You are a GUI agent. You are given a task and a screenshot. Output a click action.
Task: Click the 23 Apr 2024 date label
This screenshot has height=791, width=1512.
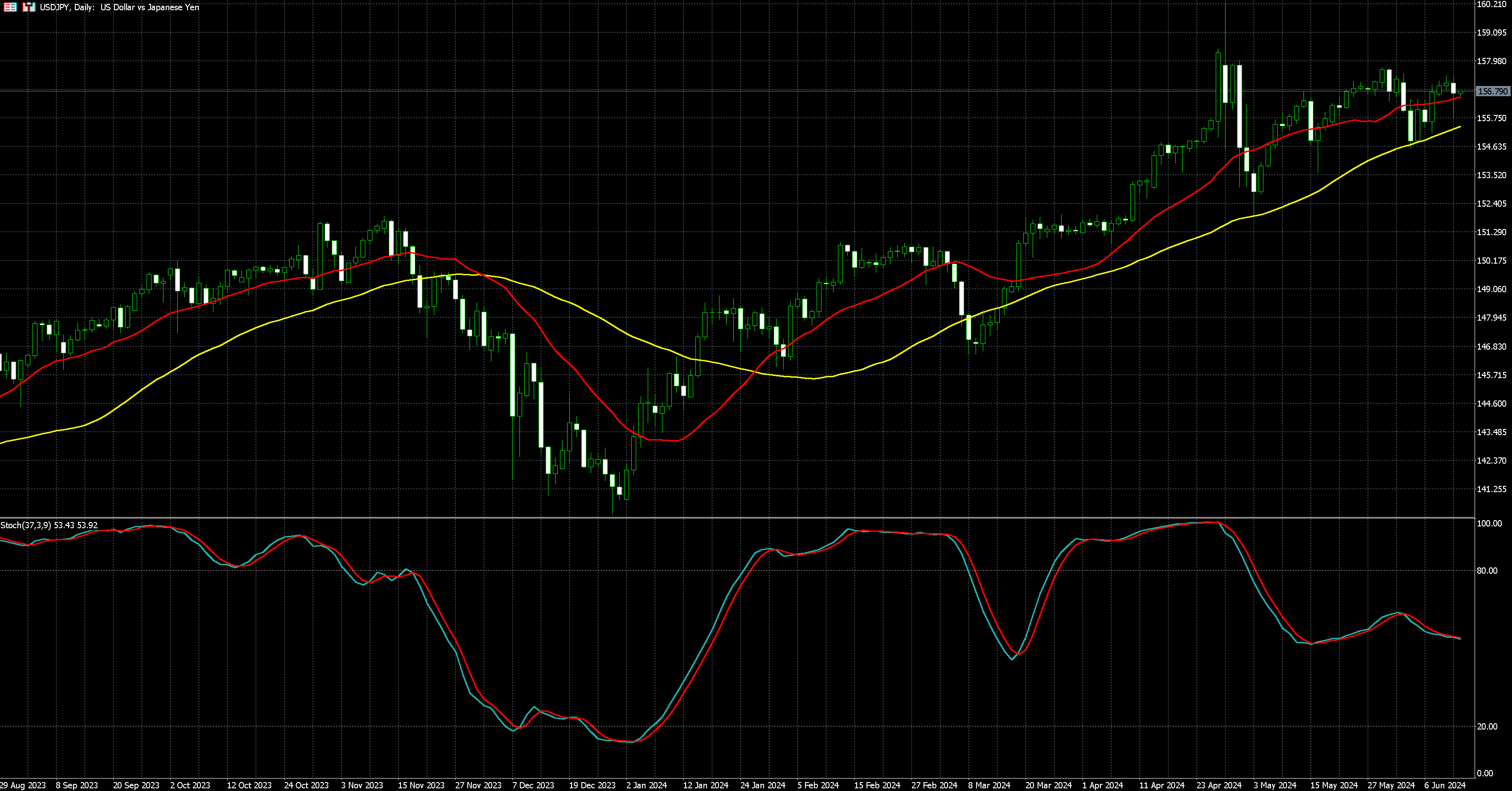[1219, 785]
